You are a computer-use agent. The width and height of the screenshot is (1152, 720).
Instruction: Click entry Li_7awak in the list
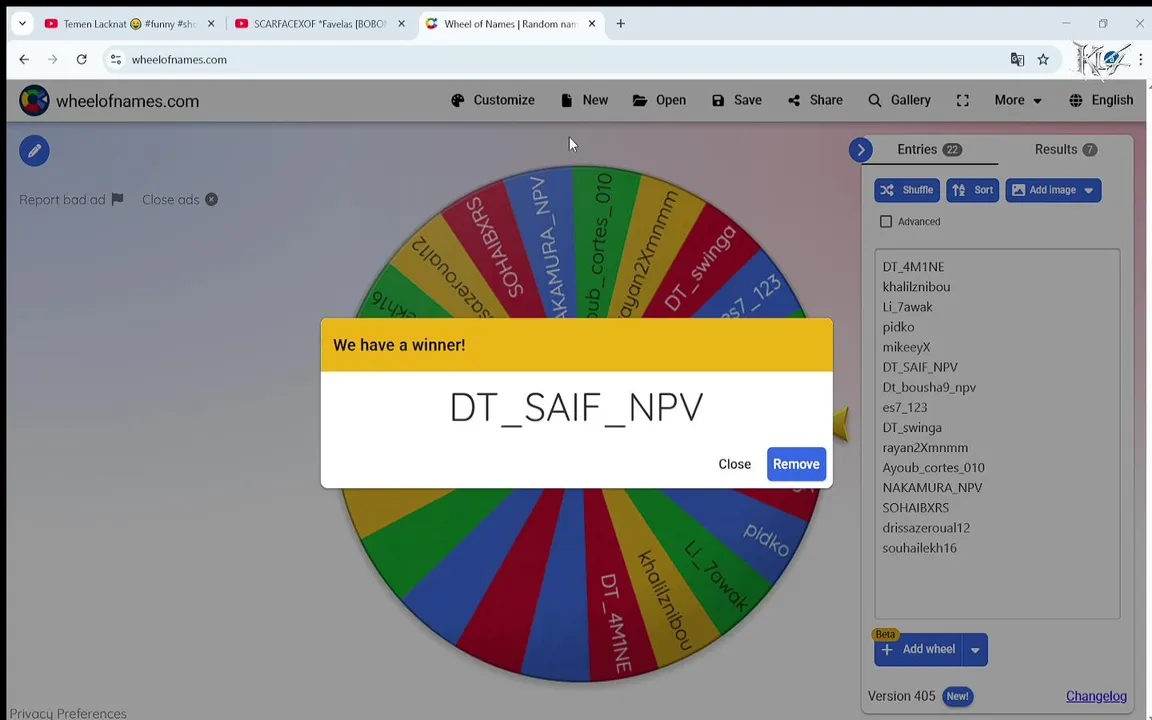907,306
